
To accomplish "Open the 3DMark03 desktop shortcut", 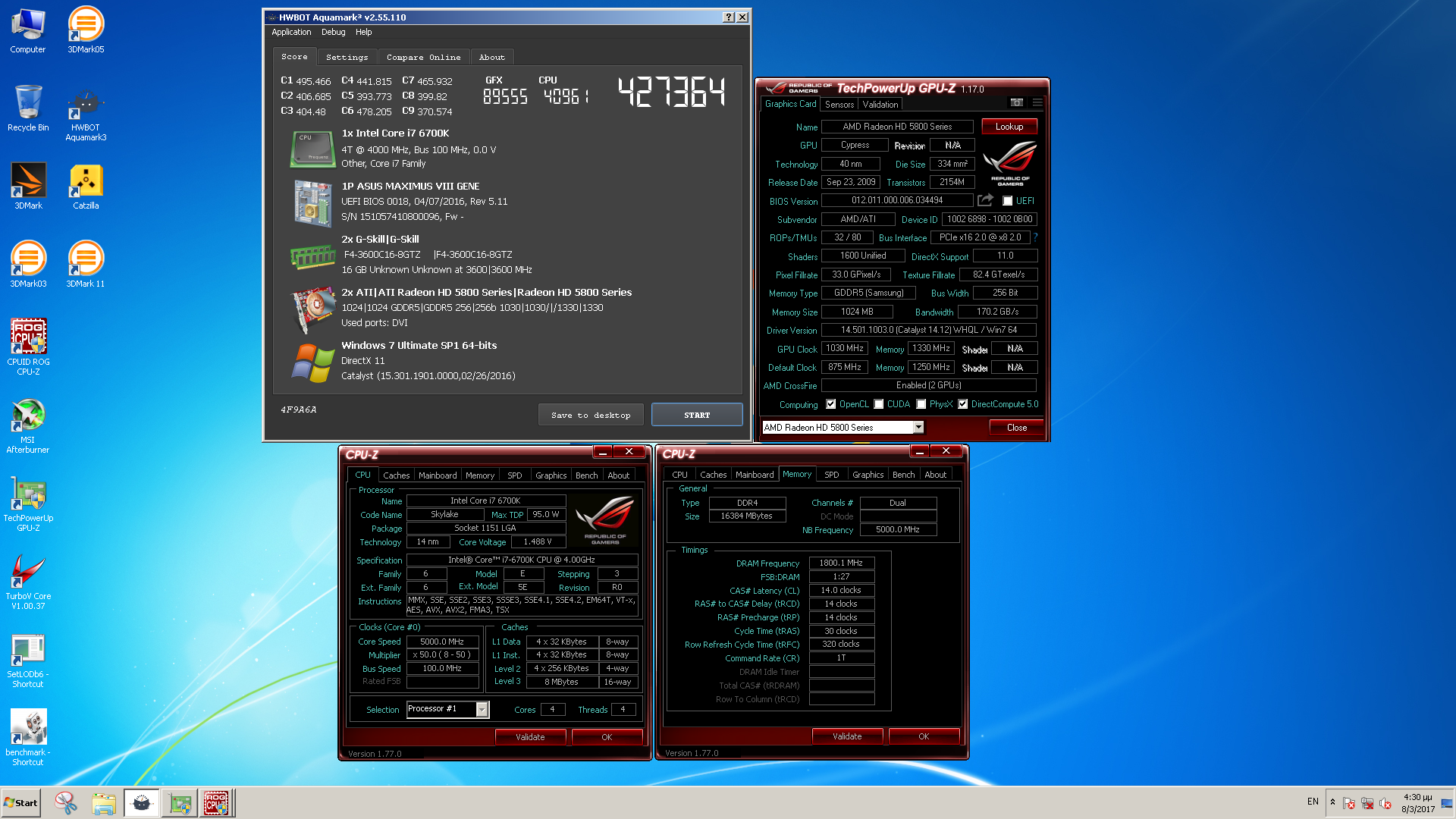I will (28, 265).
